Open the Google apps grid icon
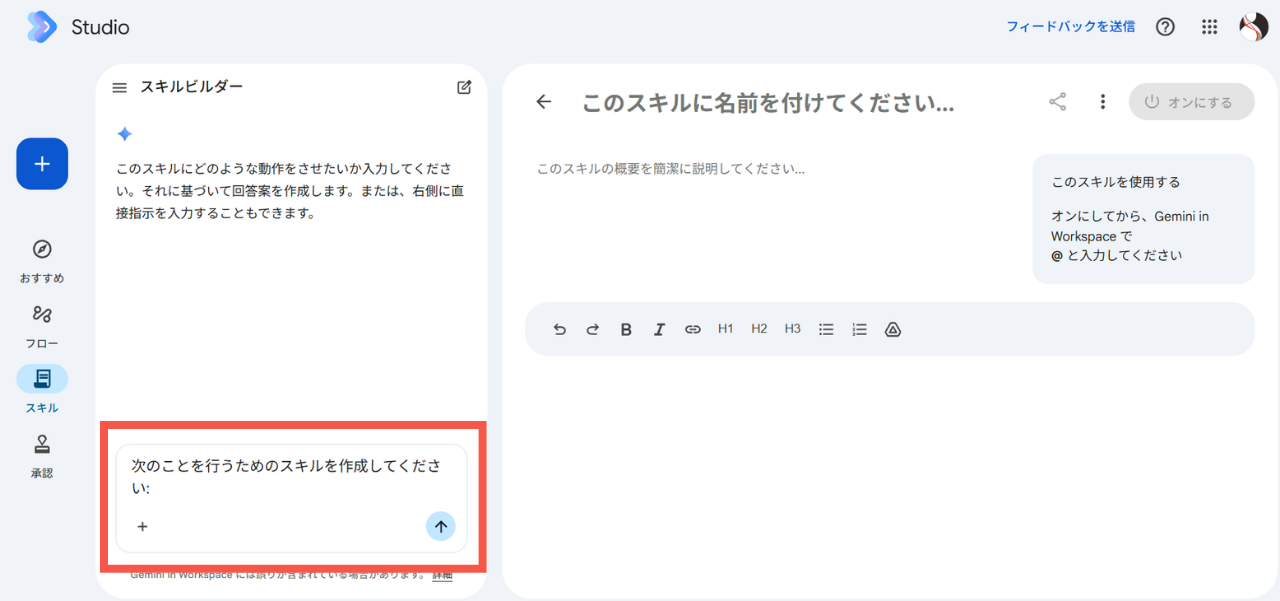1280x601 pixels. click(x=1210, y=27)
